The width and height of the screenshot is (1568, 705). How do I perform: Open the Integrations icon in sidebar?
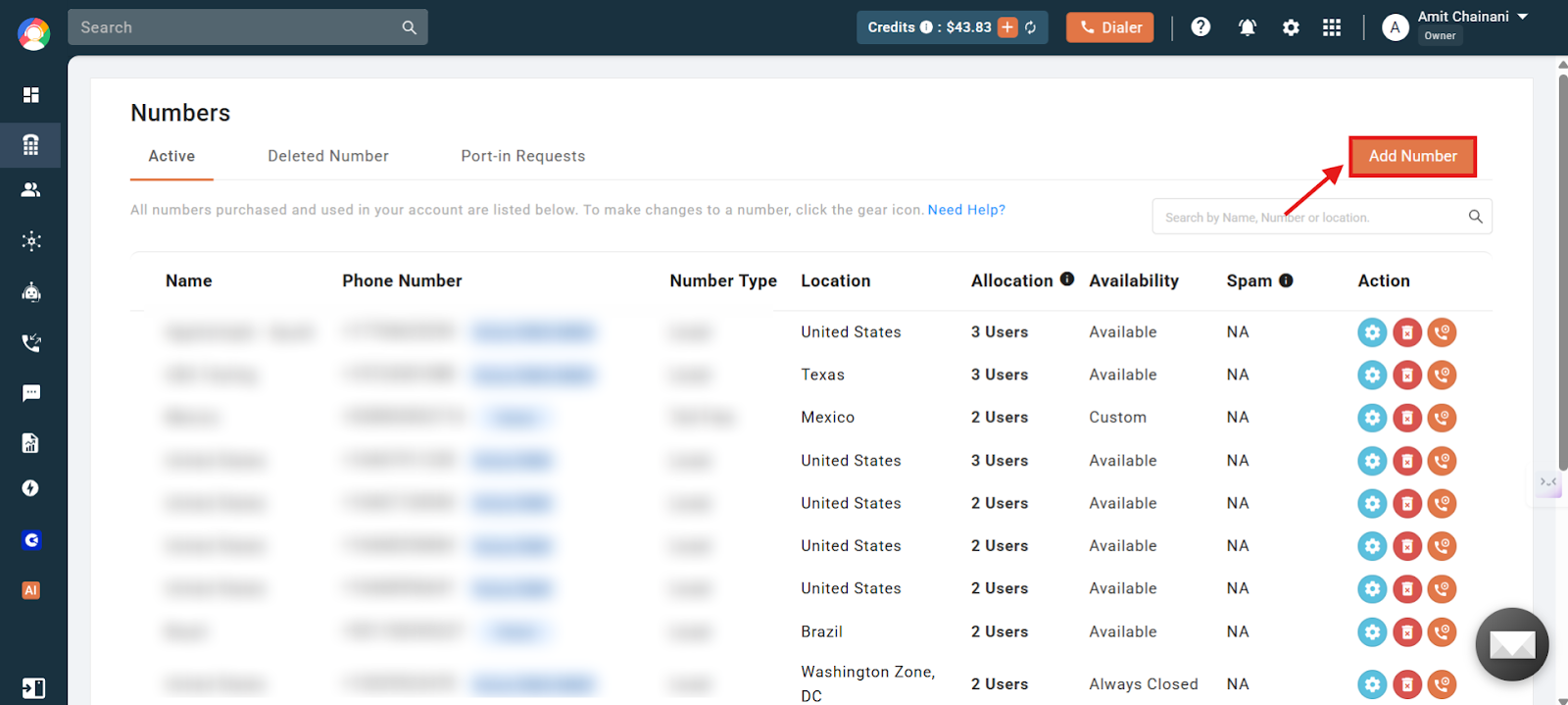(31, 241)
